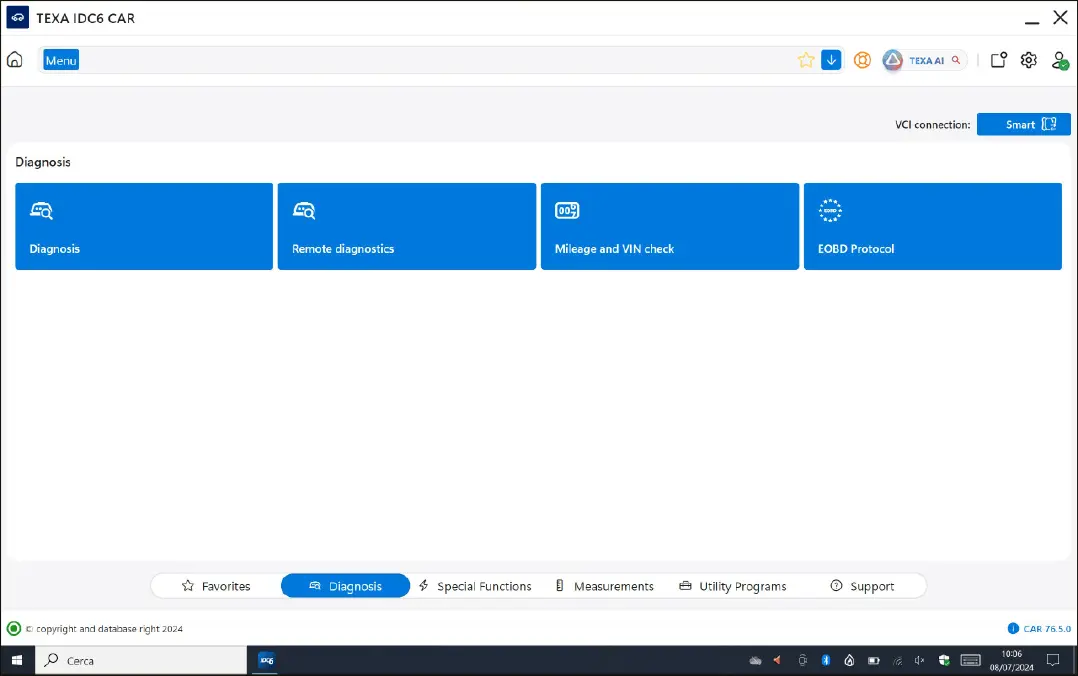Viewport: 1078px width, 676px height.
Task: Click the Home icon in the toolbar
Action: pos(15,60)
